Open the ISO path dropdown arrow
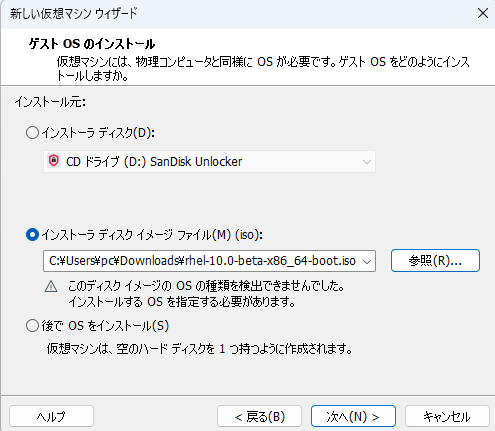 pyautogui.click(x=367, y=261)
